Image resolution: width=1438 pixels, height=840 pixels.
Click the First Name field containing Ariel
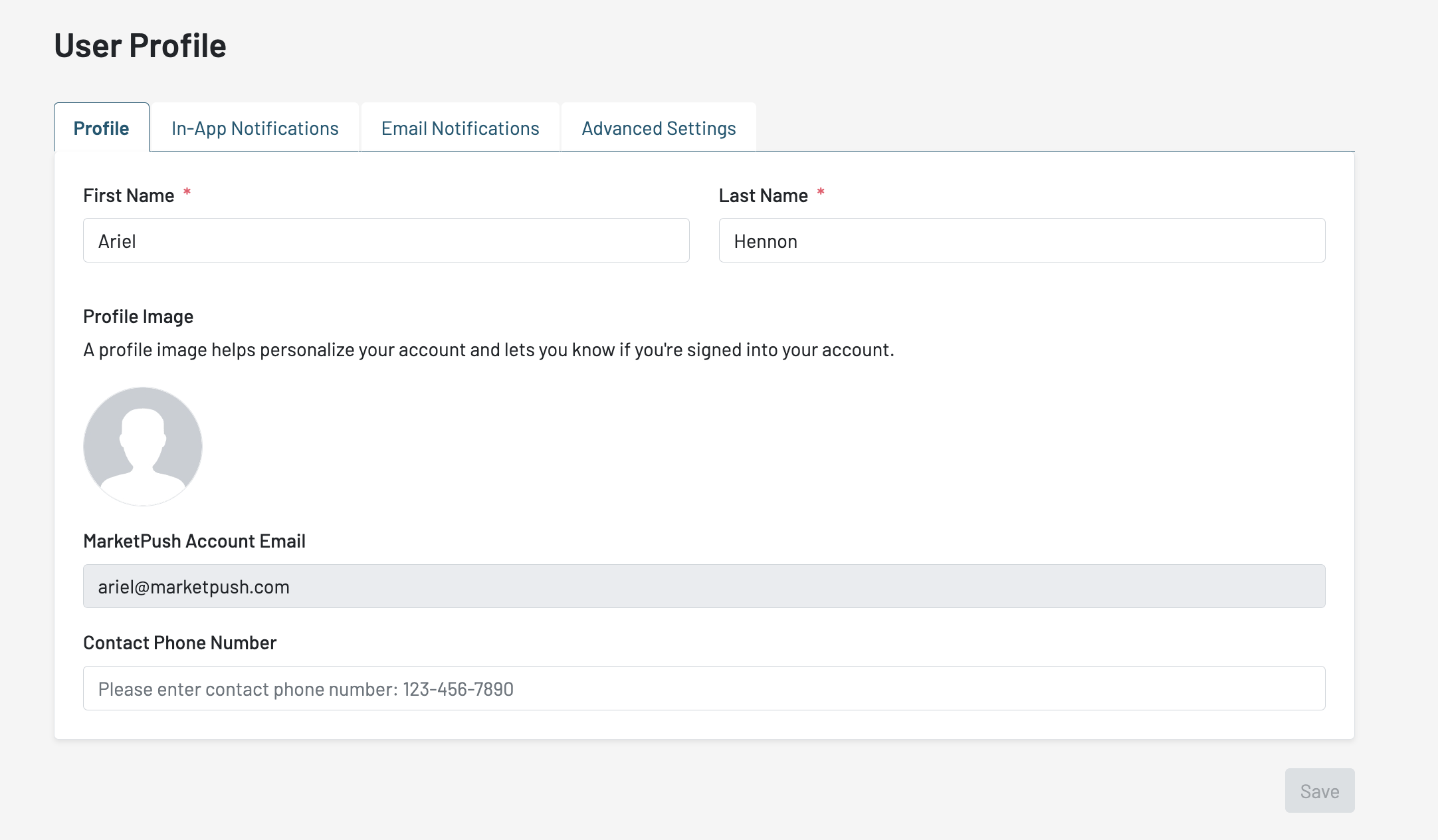click(385, 241)
